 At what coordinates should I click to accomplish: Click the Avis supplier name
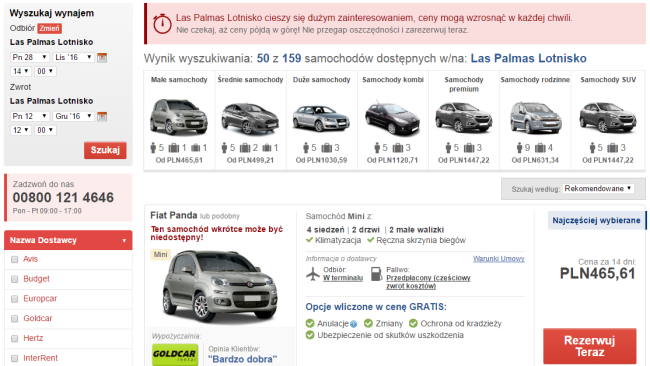pos(30,259)
